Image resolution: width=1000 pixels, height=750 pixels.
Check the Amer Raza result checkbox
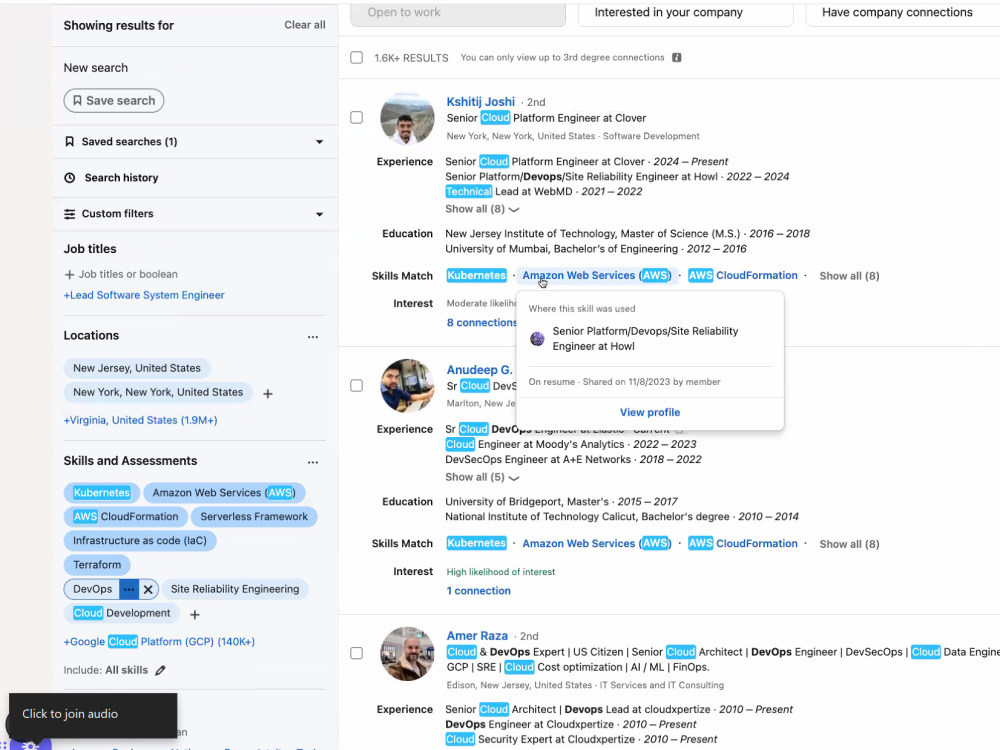[357, 653]
